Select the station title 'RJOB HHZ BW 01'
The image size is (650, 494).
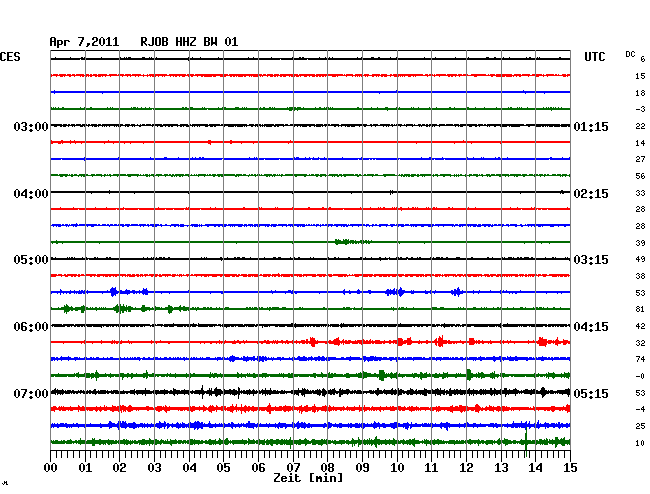[189, 42]
